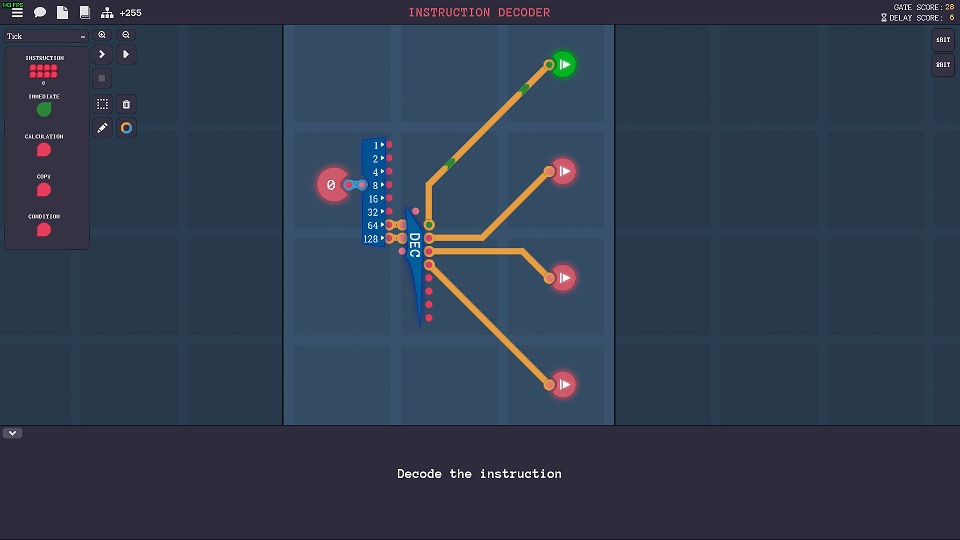Select the pencil wire-drawing tool

point(102,128)
